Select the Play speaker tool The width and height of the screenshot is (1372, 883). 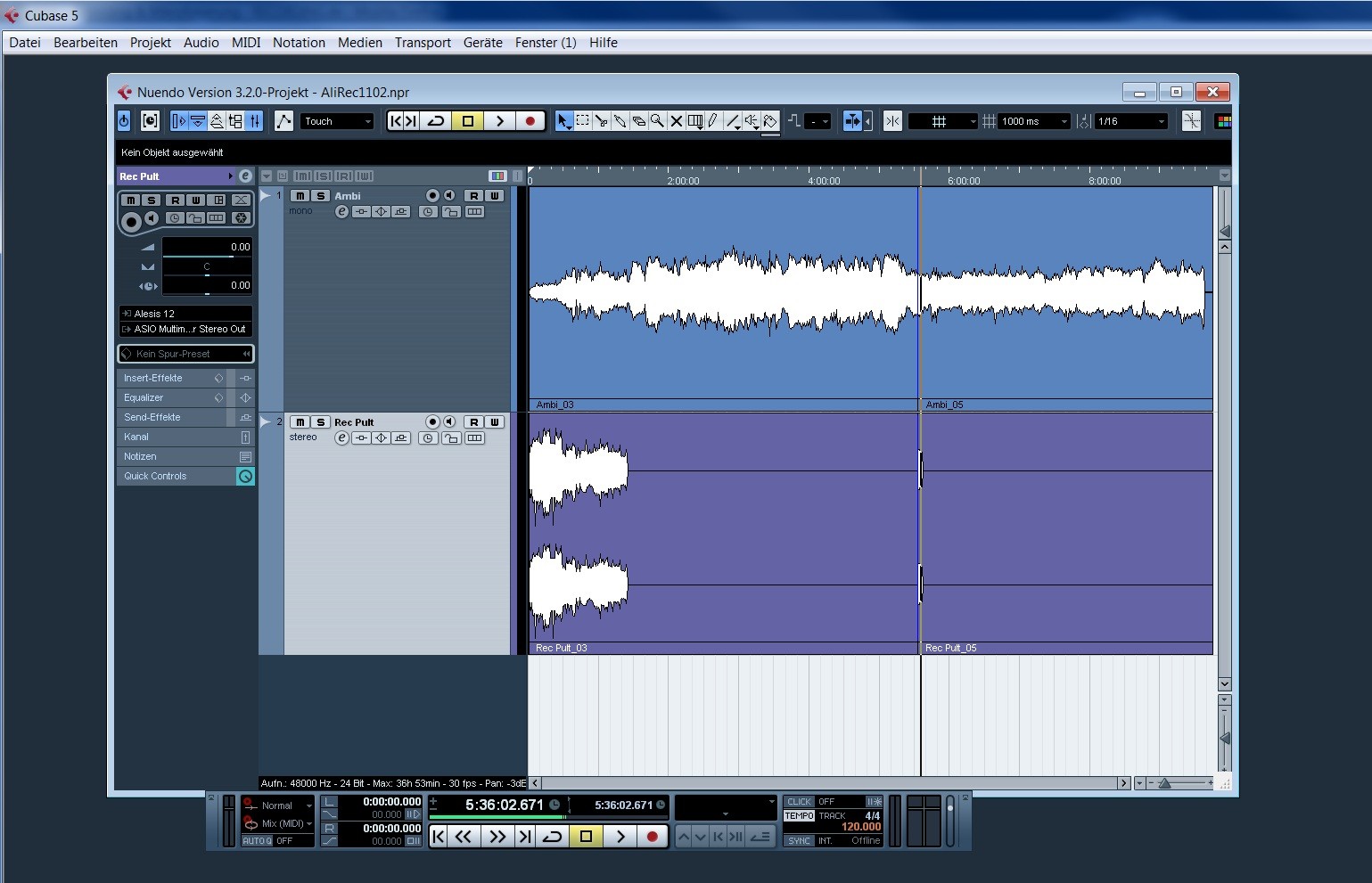point(752,121)
